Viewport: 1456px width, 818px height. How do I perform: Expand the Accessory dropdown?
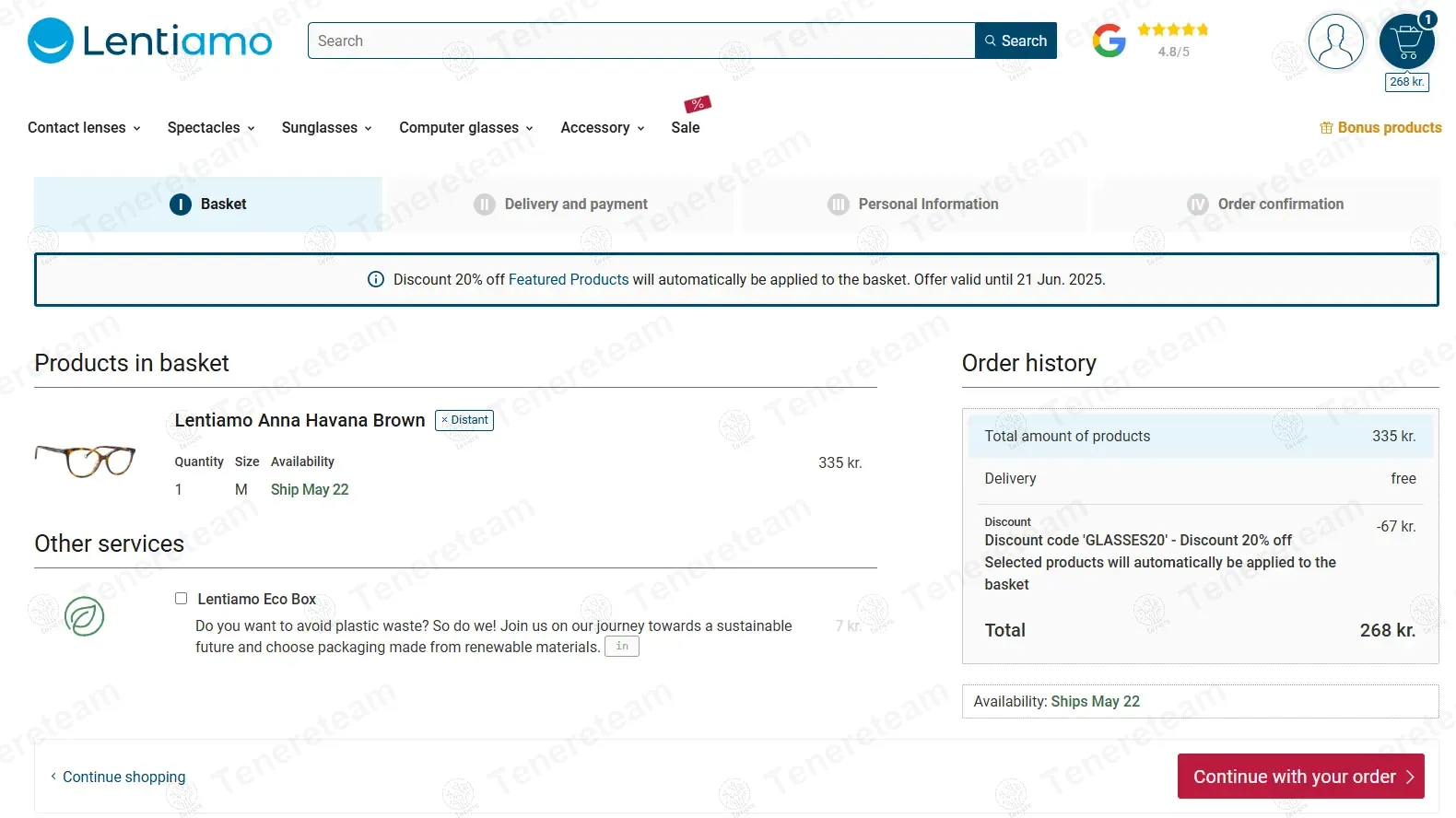pyautogui.click(x=603, y=128)
